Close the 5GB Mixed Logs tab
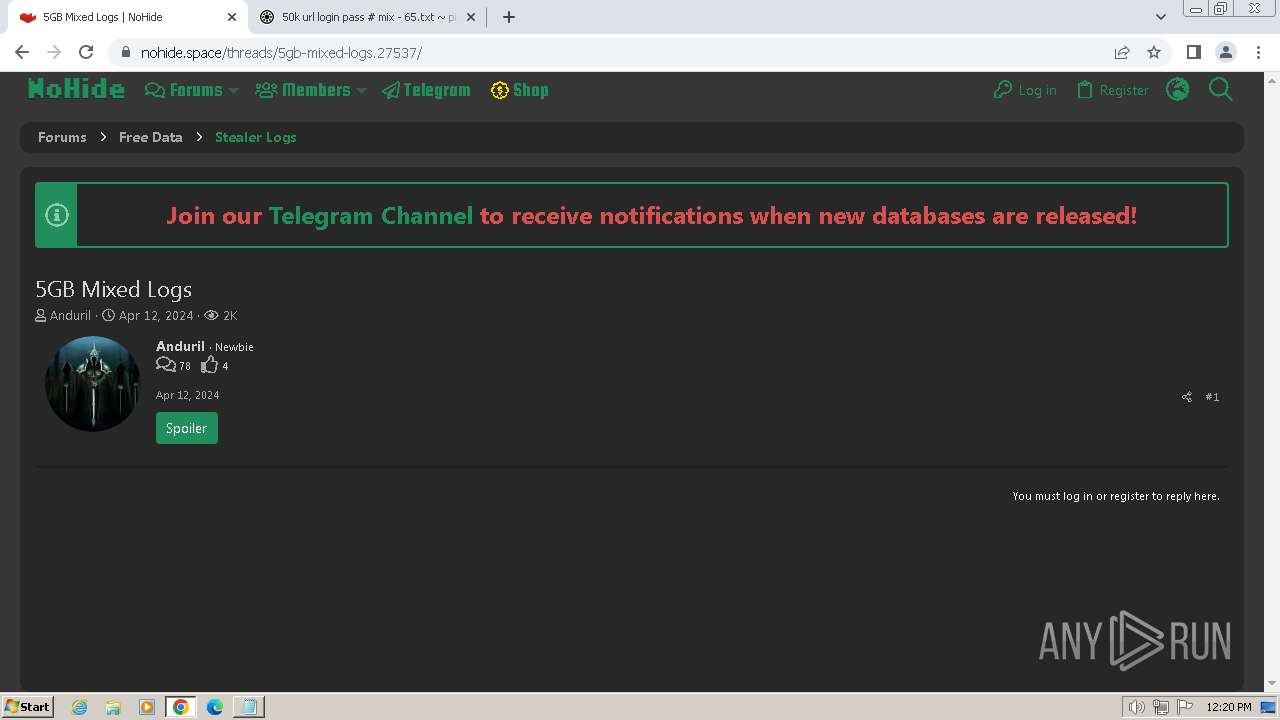Screen dimensions: 1280x720 coord(231,17)
